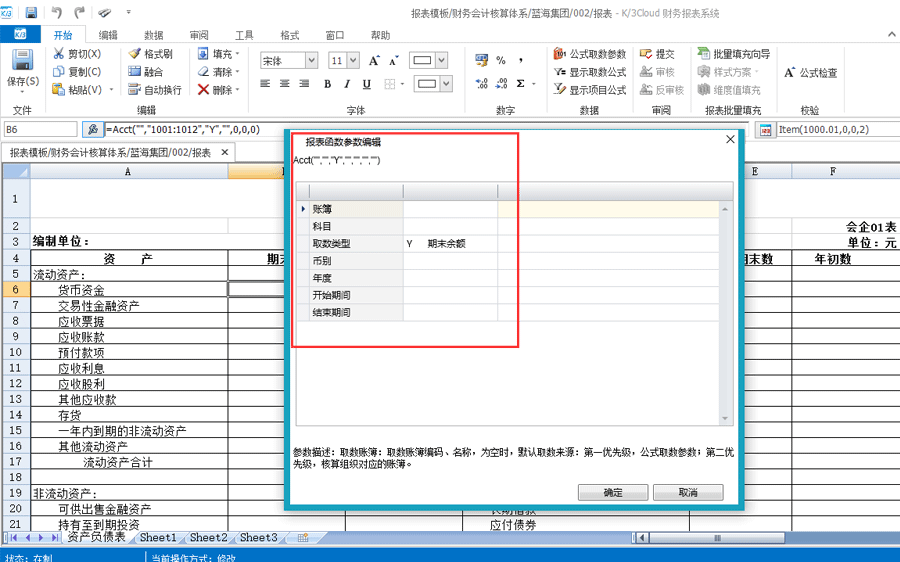Image resolution: width=900 pixels, height=562 pixels.
Task: Click the 复制(C) copy button
Action: (77, 72)
